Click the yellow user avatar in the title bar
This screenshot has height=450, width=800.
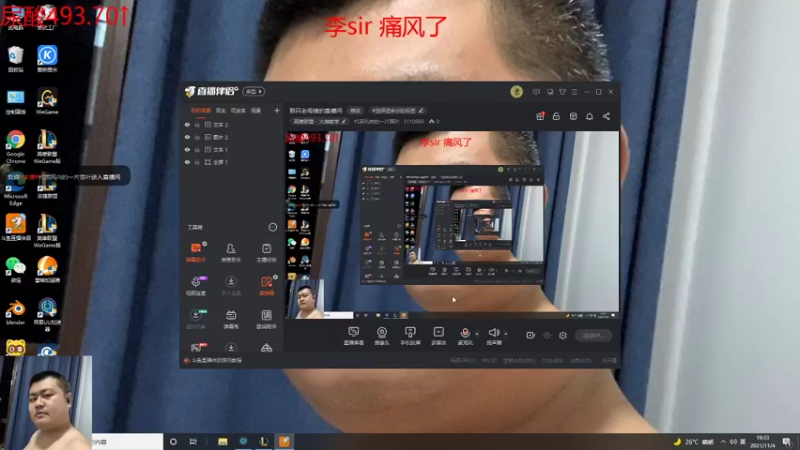[516, 92]
